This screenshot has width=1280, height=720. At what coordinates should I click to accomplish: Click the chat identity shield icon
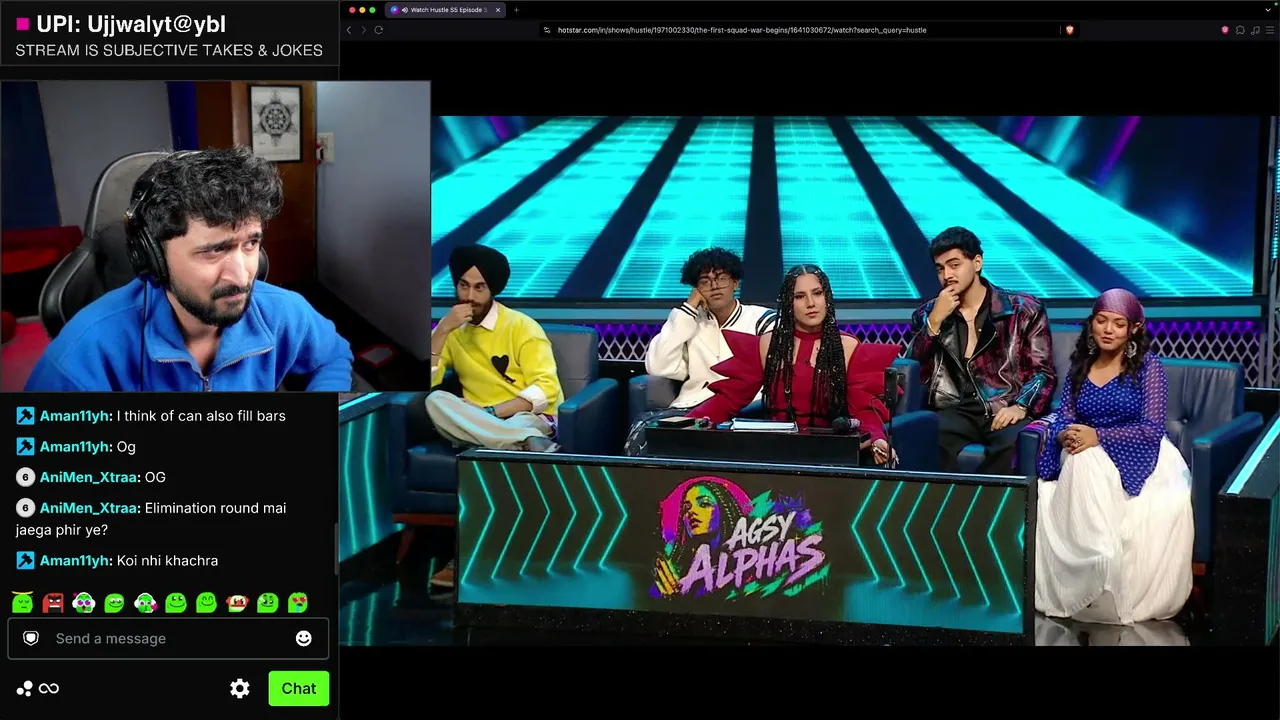pos(31,638)
